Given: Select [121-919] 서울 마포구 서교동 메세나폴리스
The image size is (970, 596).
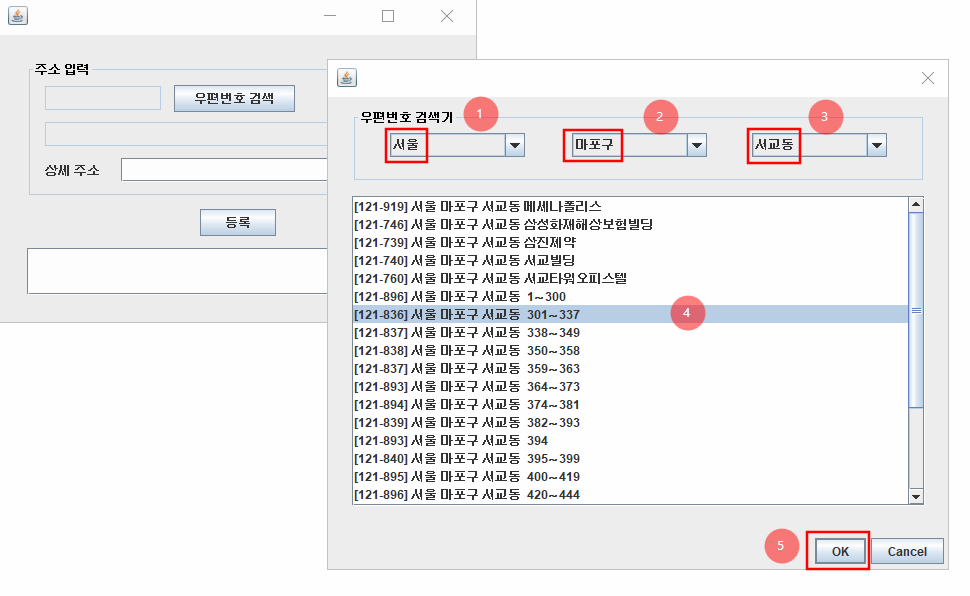Looking at the screenshot, I should click(x=630, y=206).
